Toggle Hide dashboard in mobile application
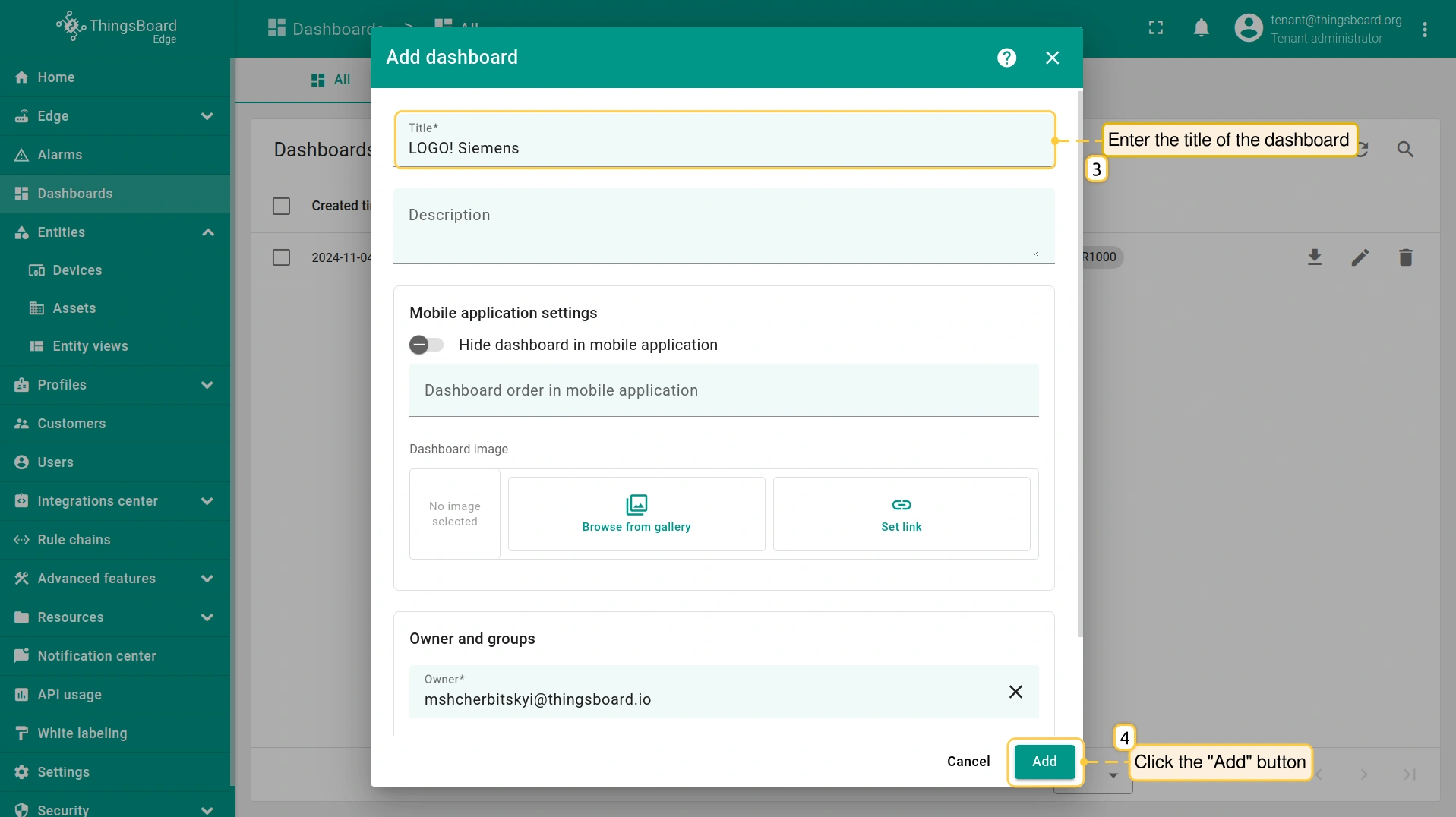This screenshot has height=817, width=1456. (426, 345)
